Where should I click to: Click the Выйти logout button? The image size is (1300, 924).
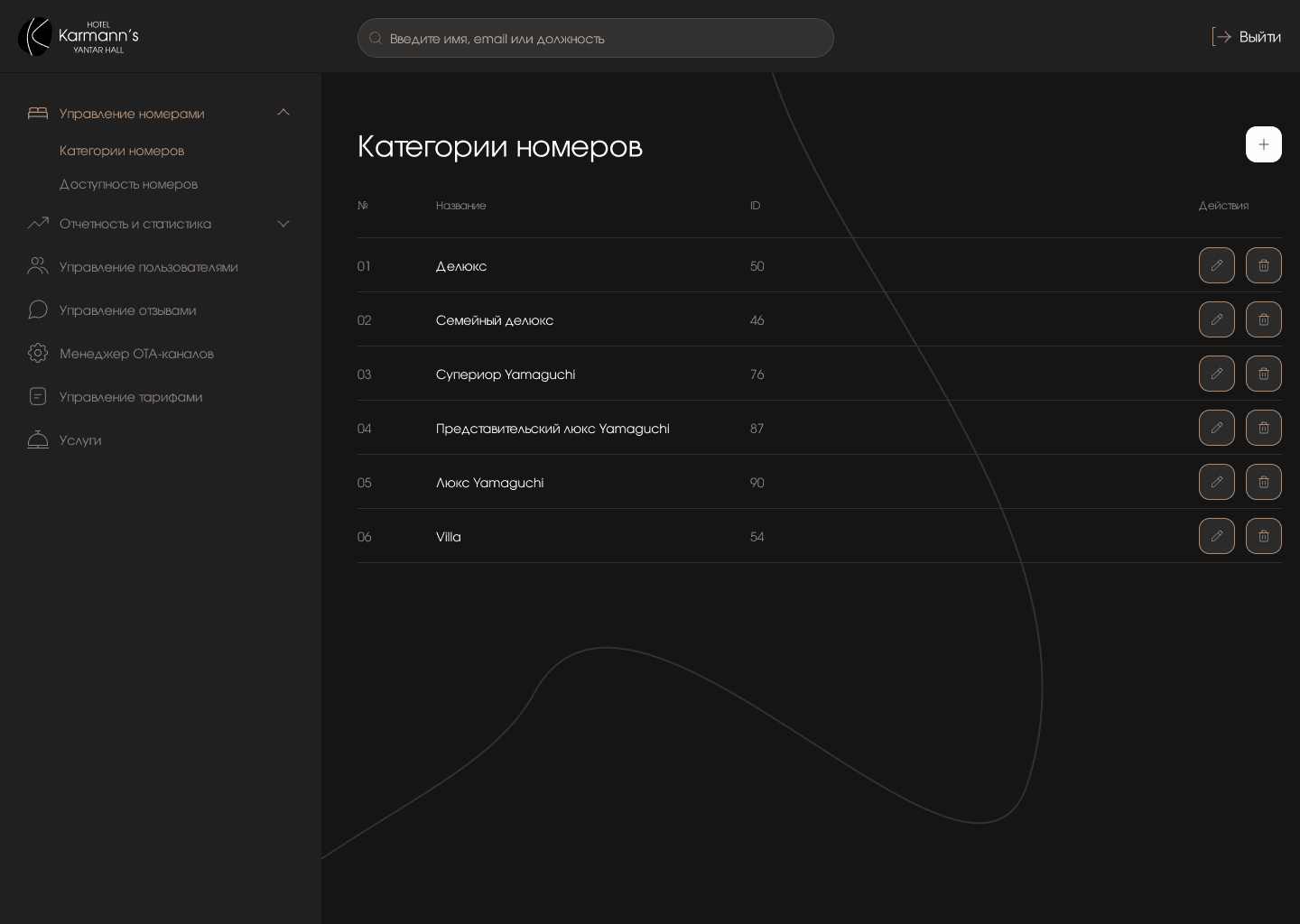pos(1246,37)
